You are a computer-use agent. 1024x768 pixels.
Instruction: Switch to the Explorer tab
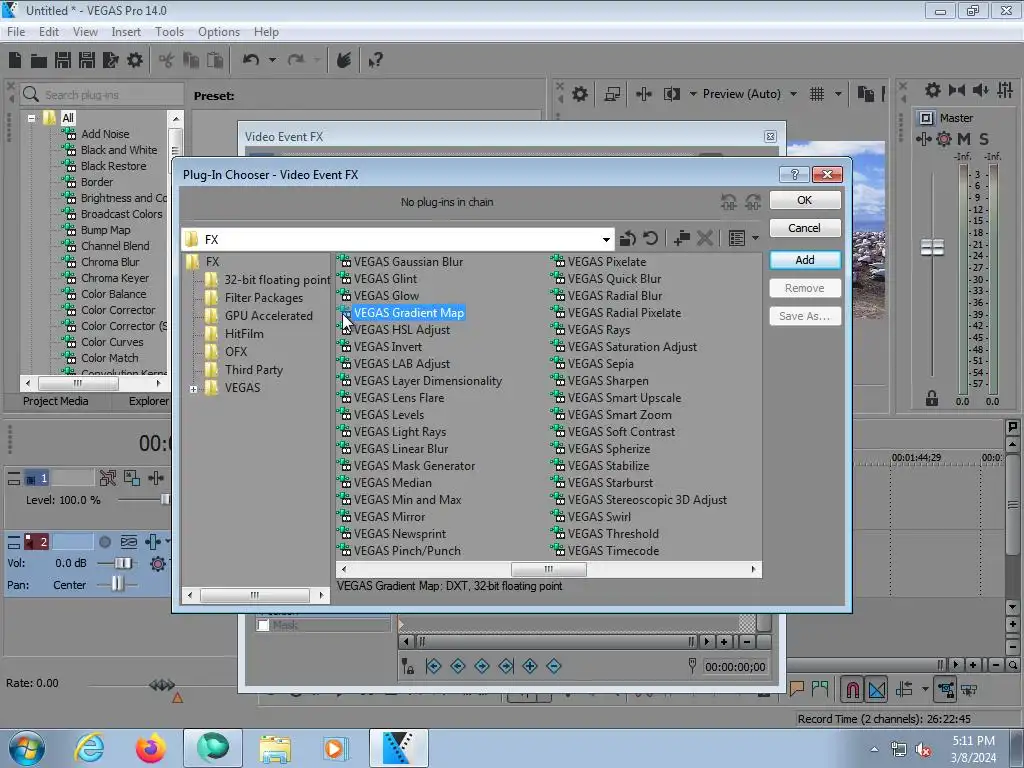tap(149, 401)
